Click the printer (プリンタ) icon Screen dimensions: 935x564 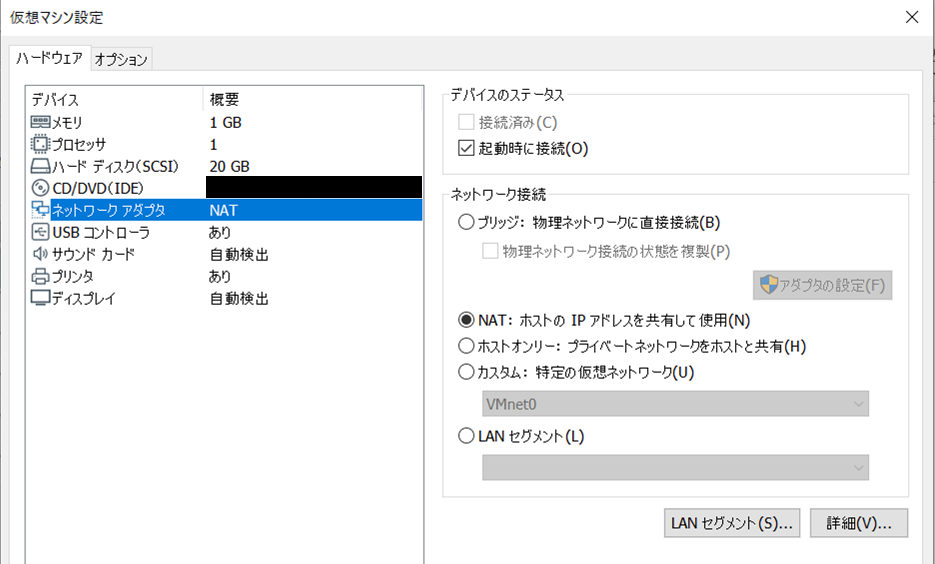click(40, 276)
